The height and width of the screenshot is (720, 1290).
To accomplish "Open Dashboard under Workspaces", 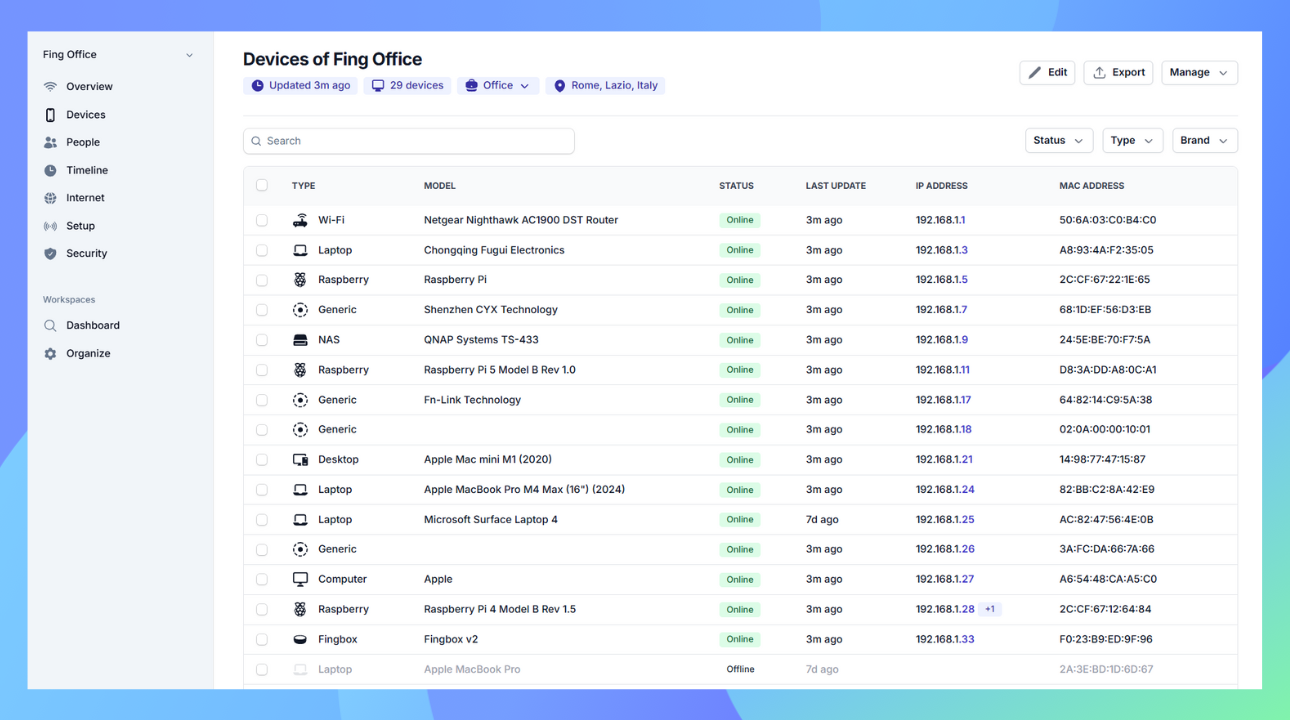I will pyautogui.click(x=93, y=326).
